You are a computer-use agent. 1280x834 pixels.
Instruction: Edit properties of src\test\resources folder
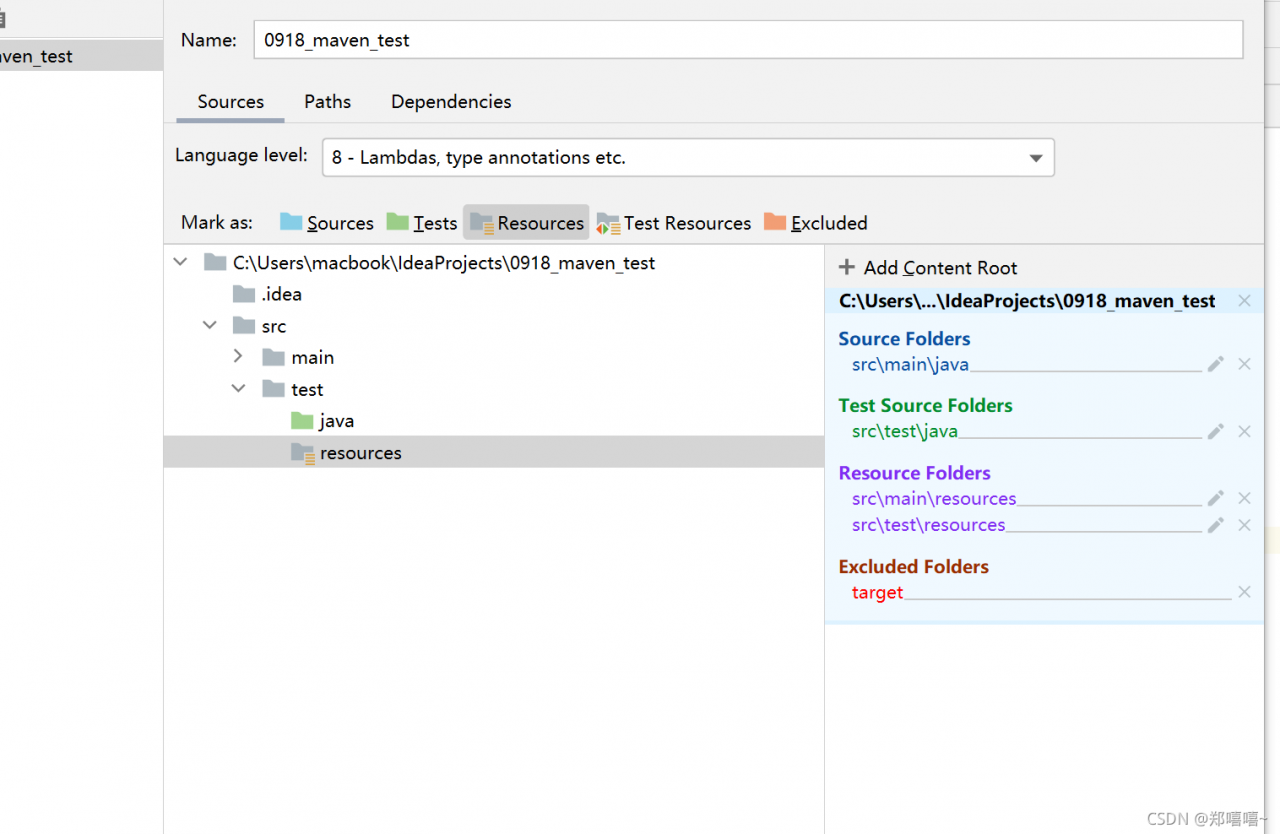[1215, 525]
